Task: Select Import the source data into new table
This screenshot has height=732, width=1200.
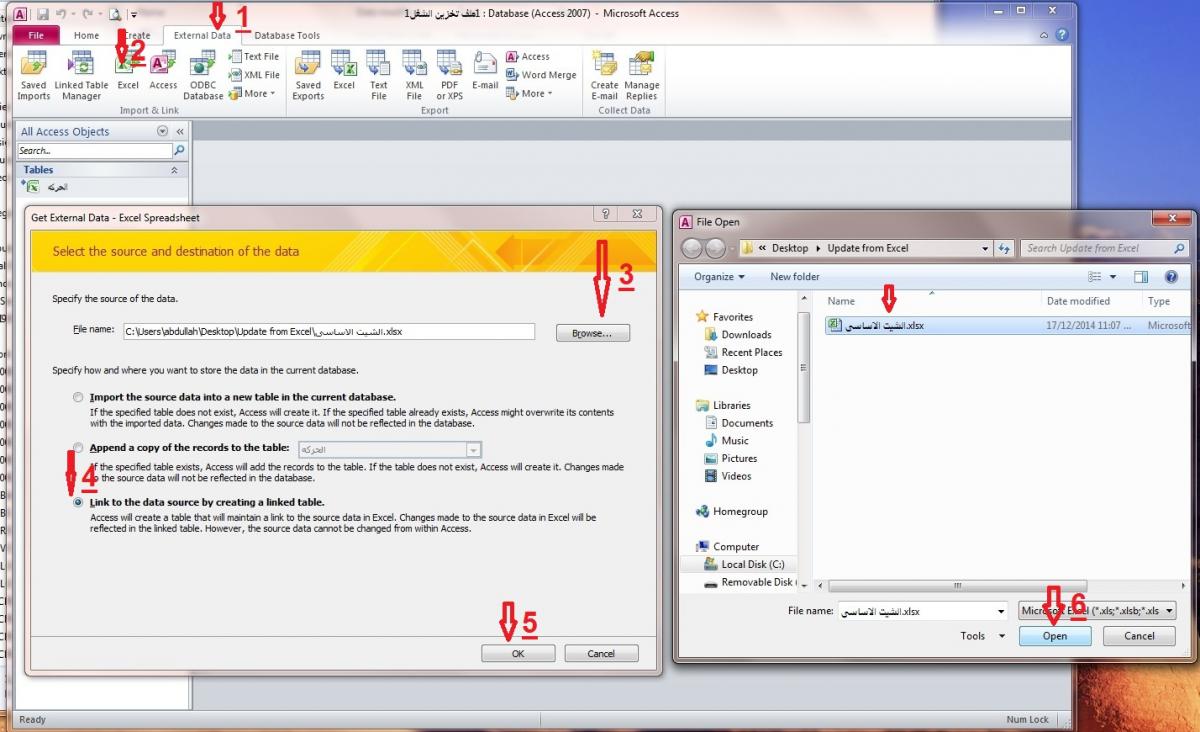Action: coord(78,397)
